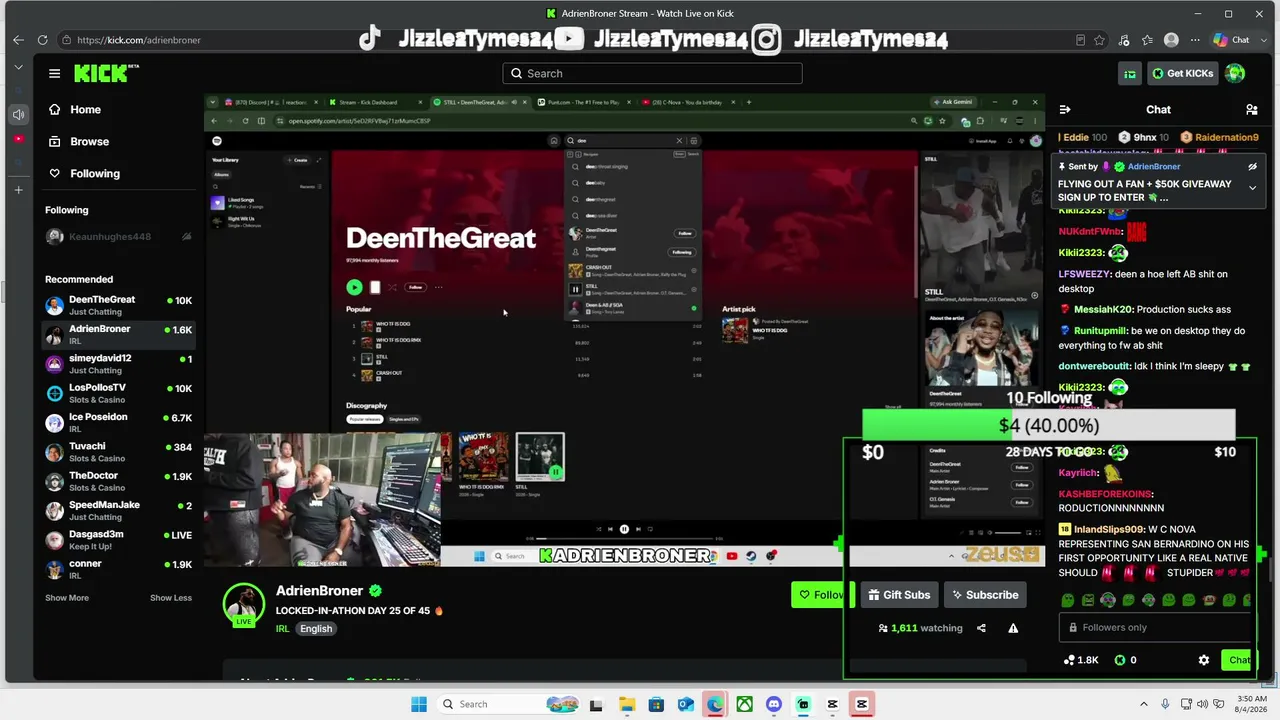Screen dimensions: 1280x720
Task: Add a new tab in browser sidebar
Action: coord(18,190)
